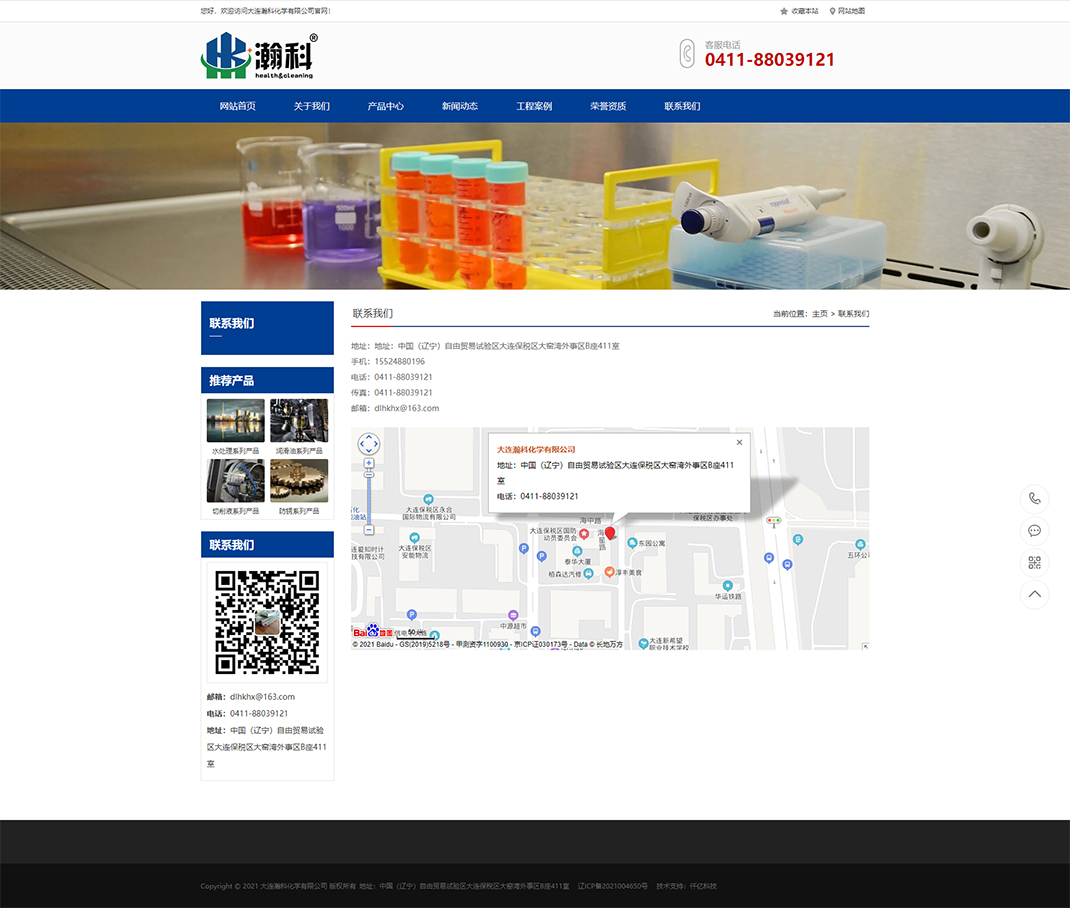The width and height of the screenshot is (1070, 908).
Task: Close the map info popup
Action: click(x=740, y=442)
